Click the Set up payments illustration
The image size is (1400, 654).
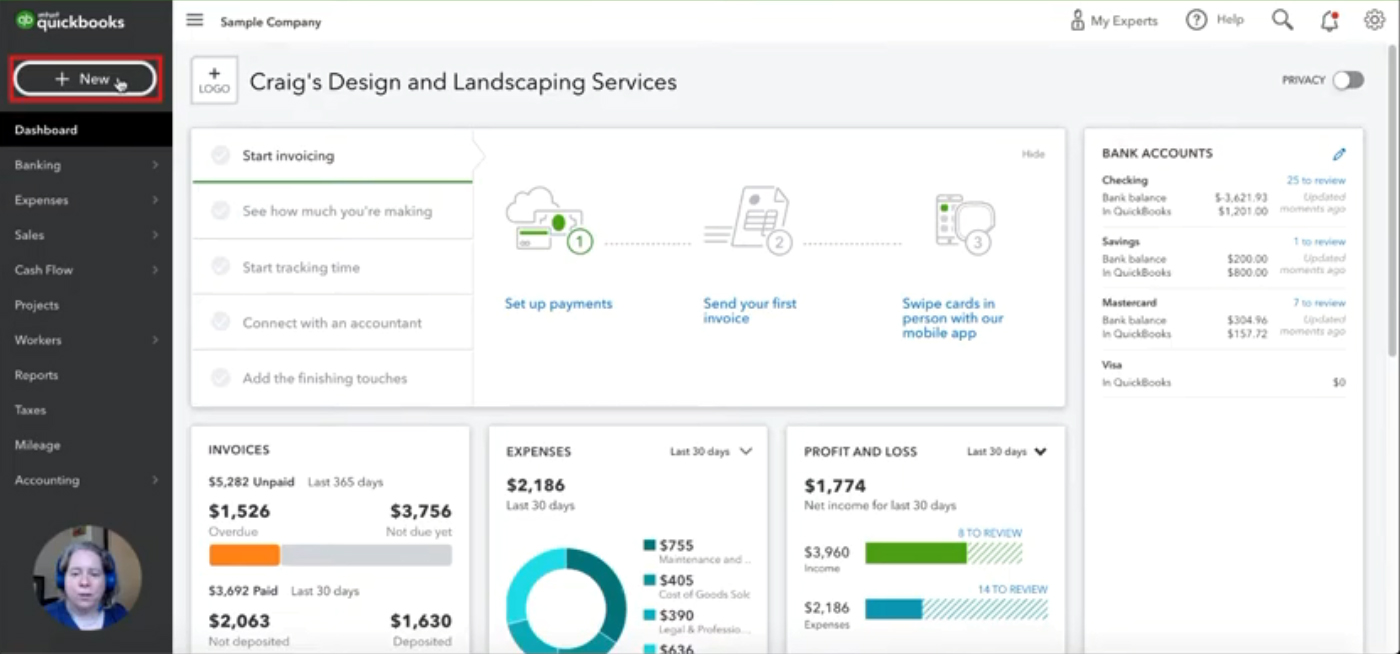[549, 222]
